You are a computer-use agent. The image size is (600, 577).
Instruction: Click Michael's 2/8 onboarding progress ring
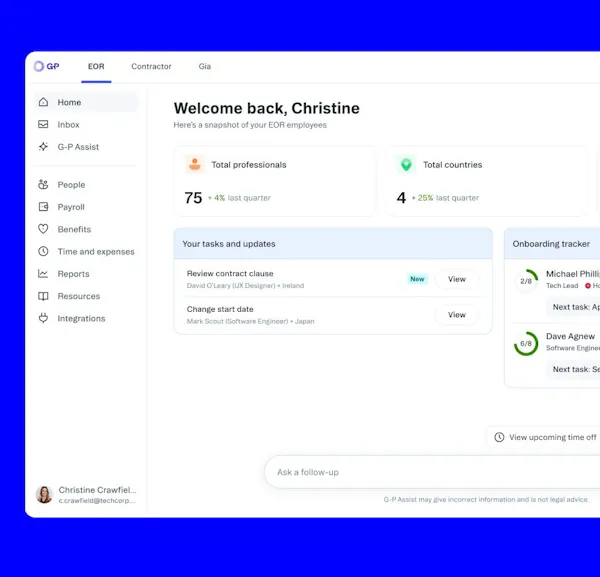coord(526,281)
